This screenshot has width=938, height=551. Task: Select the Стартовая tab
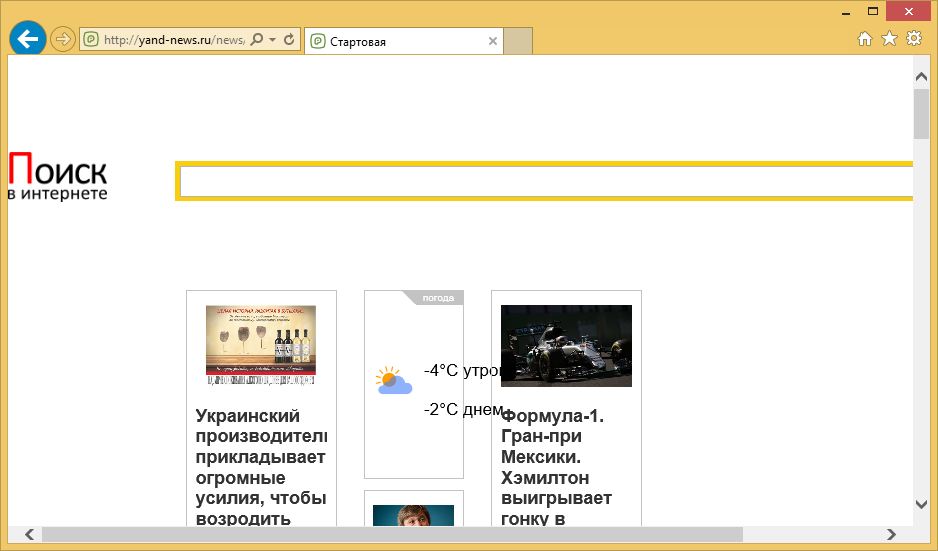click(395, 42)
